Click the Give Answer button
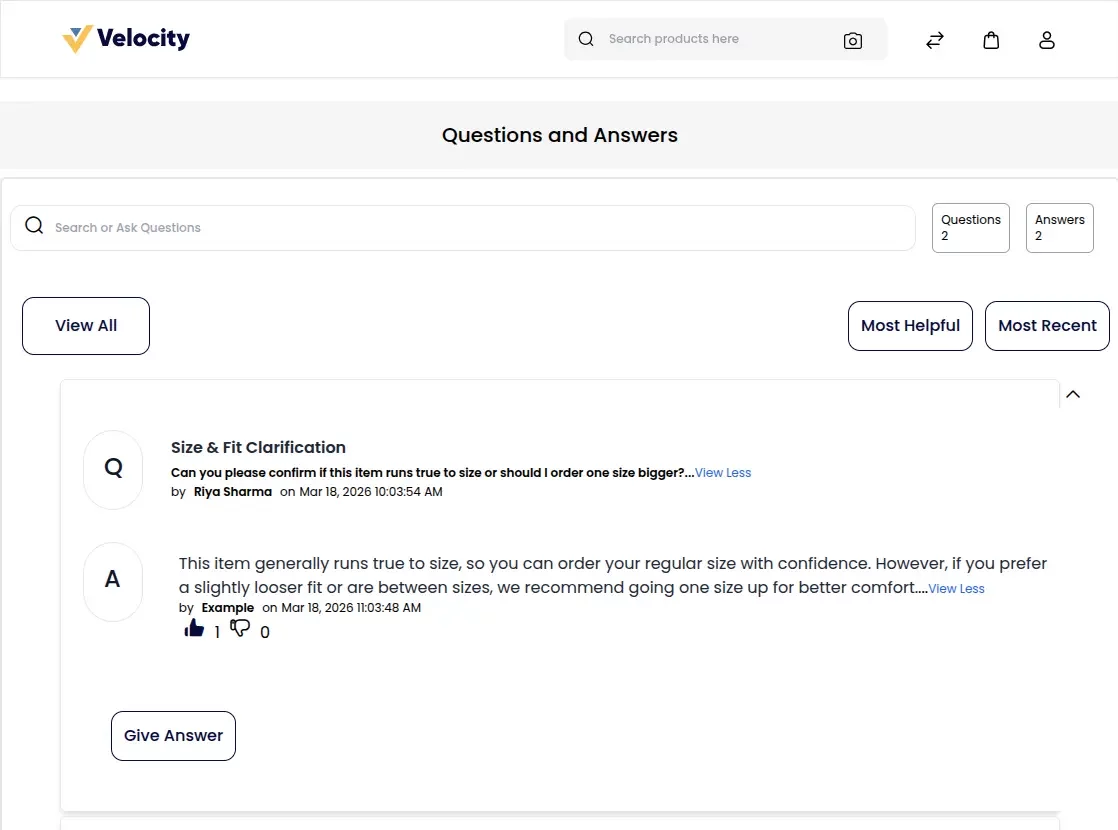This screenshot has width=1118, height=830. 173,736
